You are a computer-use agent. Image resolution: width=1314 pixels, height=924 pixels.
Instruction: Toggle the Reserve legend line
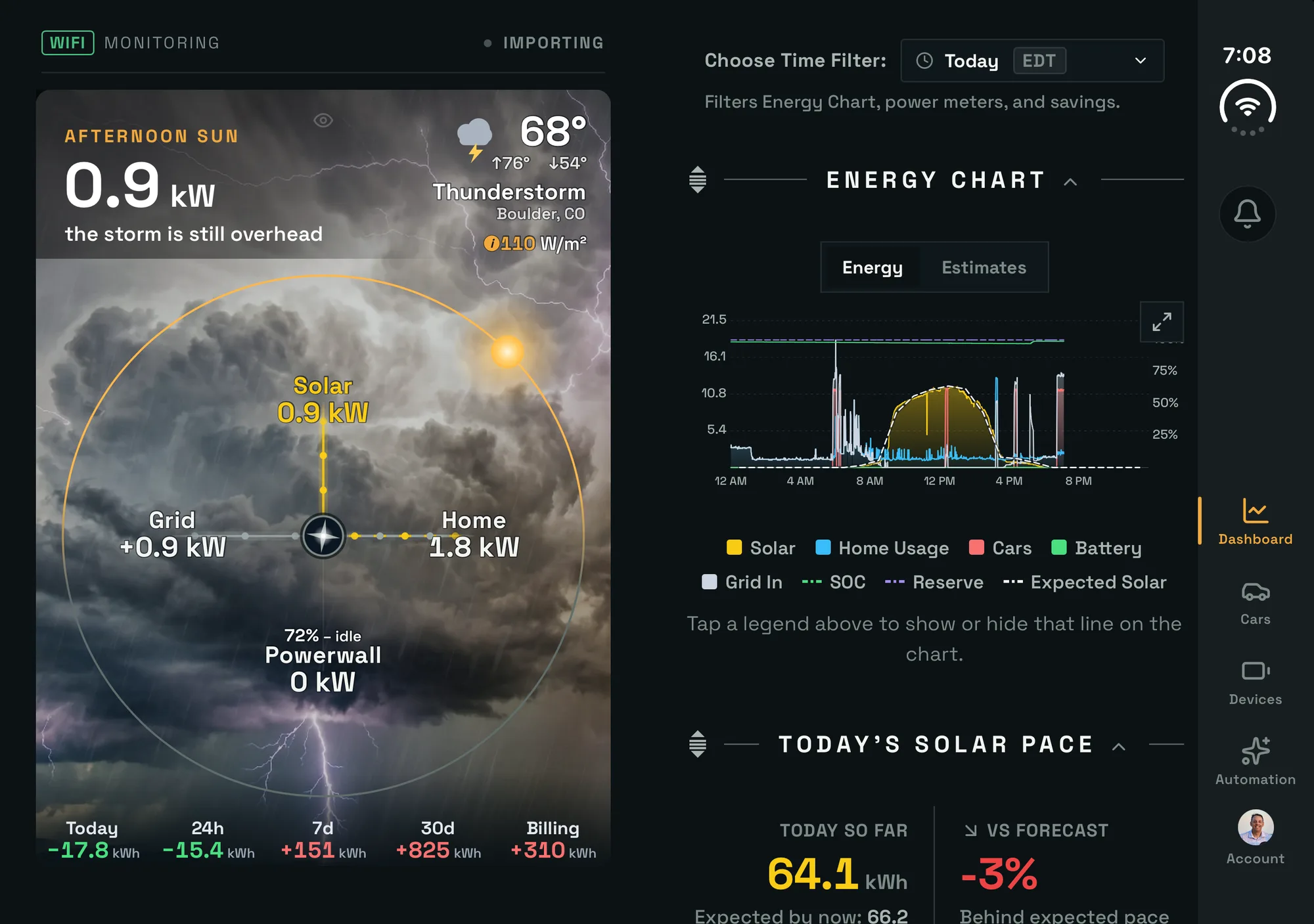pos(934,582)
